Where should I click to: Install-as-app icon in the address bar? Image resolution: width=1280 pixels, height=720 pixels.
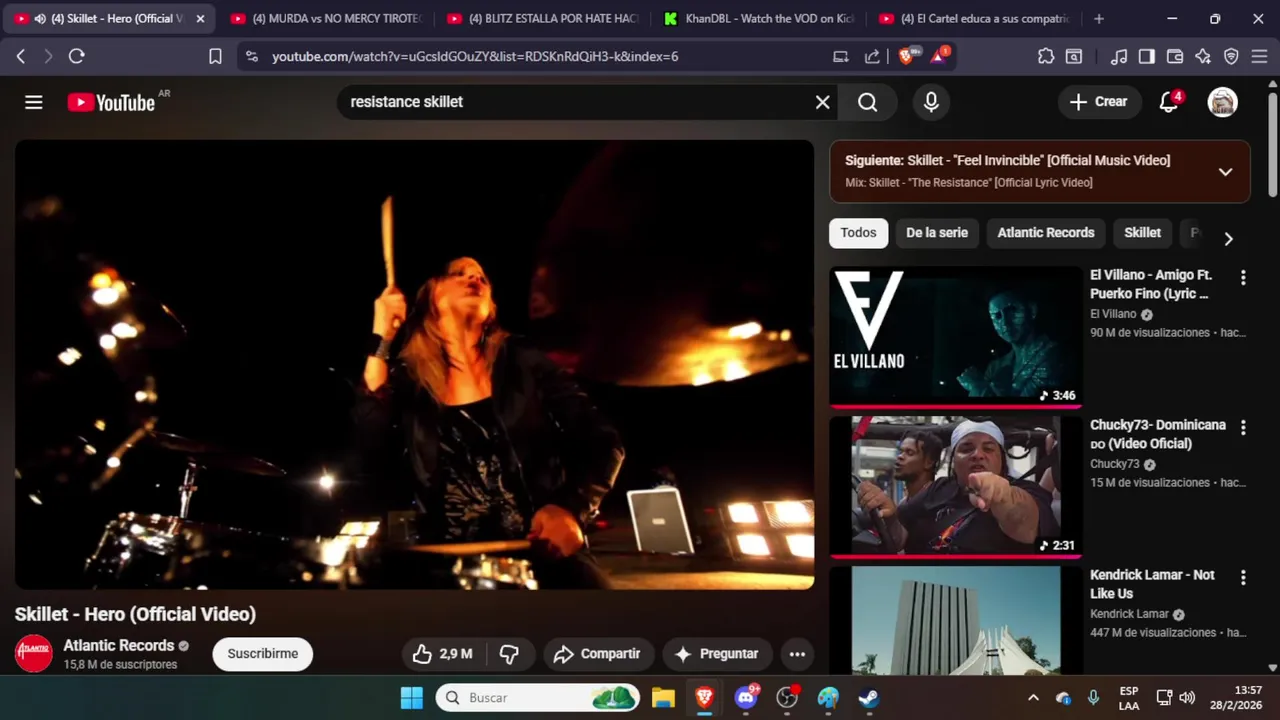pos(841,57)
